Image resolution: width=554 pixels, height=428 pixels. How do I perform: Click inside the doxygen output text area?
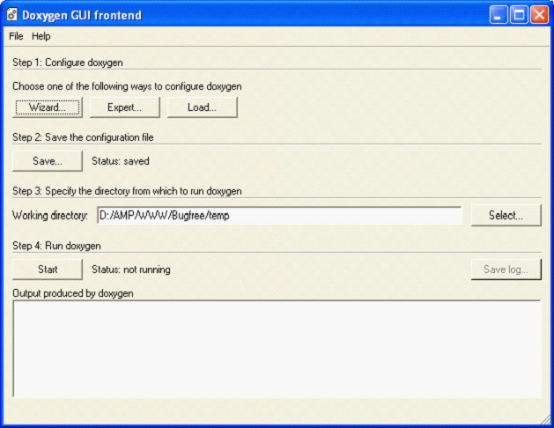coord(277,348)
